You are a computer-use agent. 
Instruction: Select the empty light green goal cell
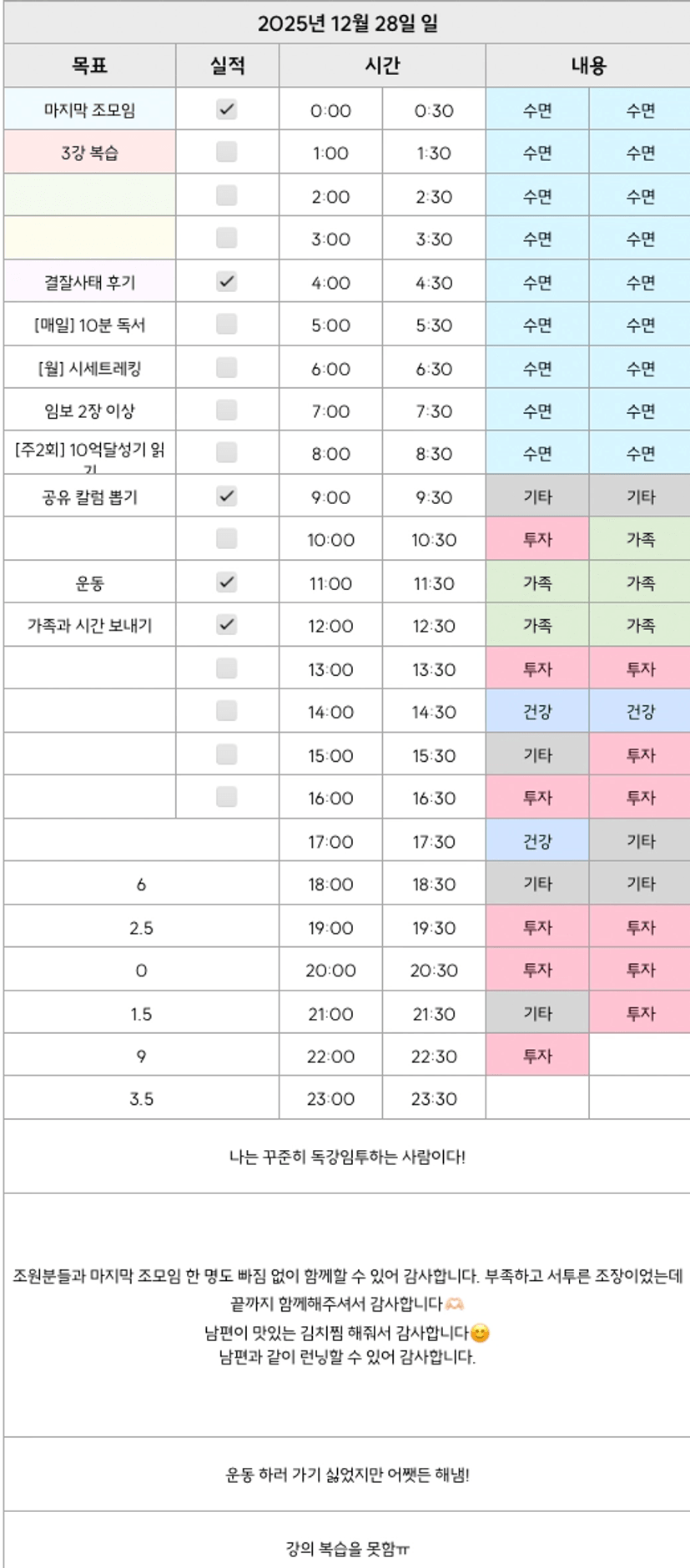pyautogui.click(x=89, y=195)
